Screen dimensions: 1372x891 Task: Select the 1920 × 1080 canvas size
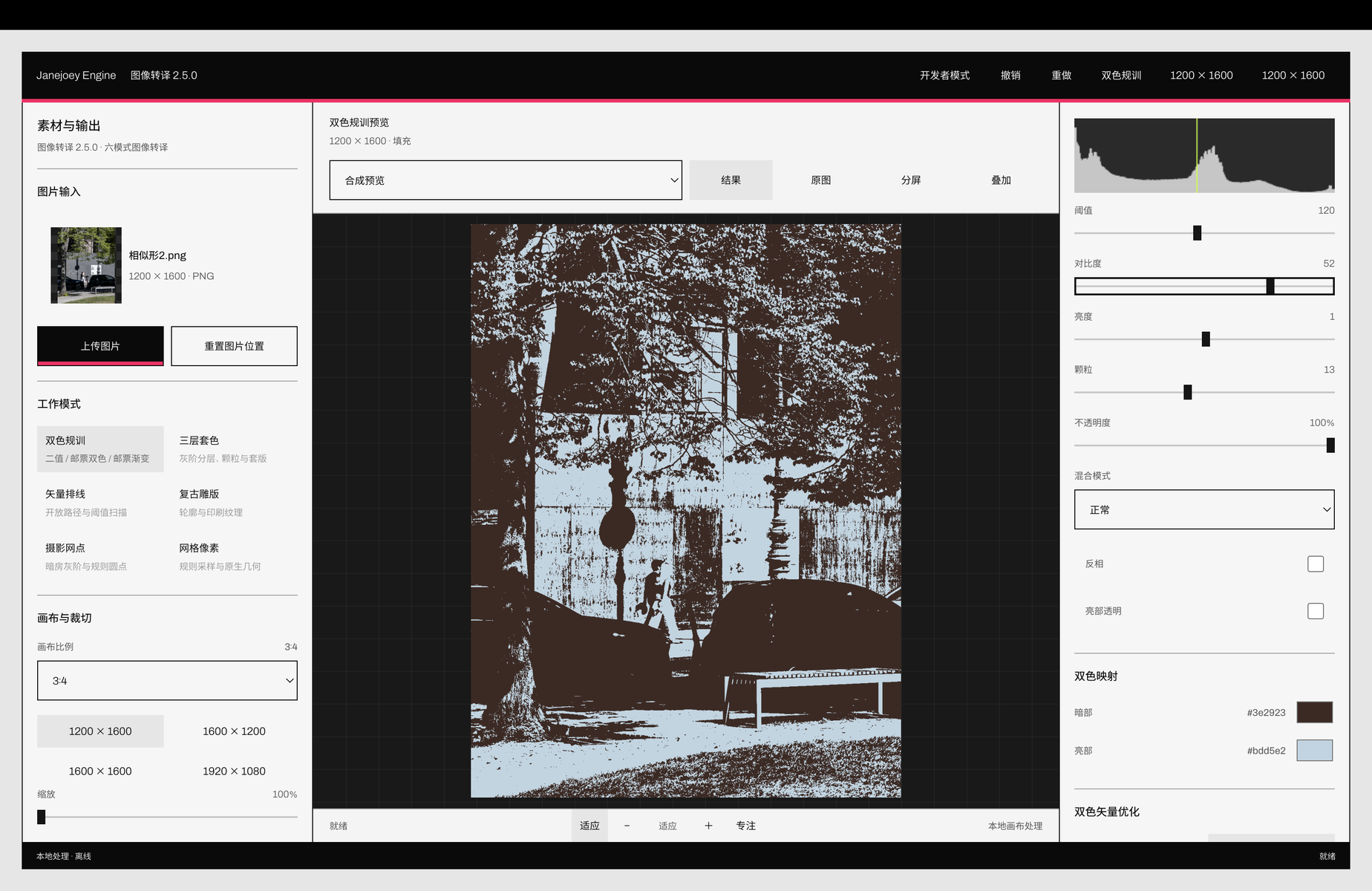pyautogui.click(x=234, y=771)
